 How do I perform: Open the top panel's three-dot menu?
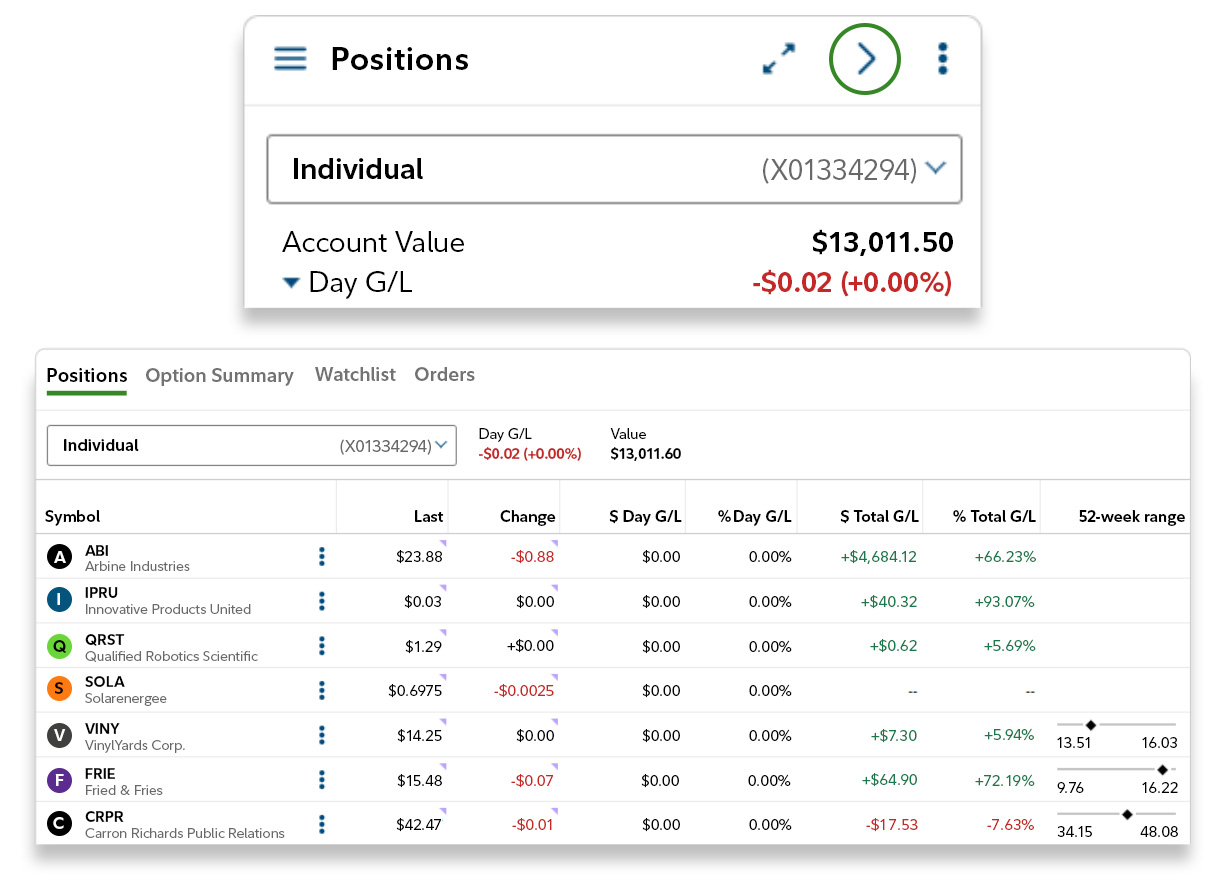942,59
